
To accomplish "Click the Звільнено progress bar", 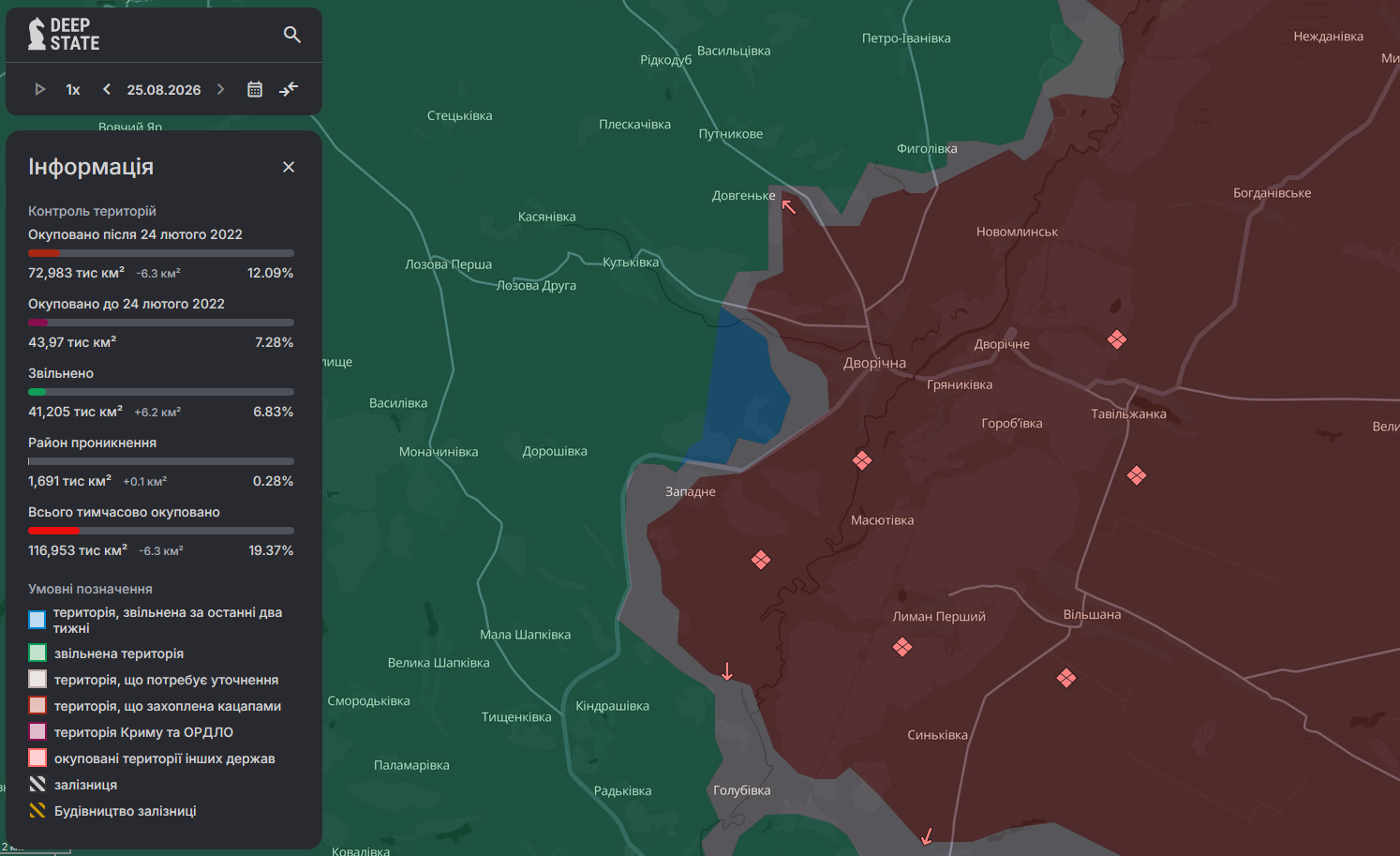I will (x=161, y=392).
